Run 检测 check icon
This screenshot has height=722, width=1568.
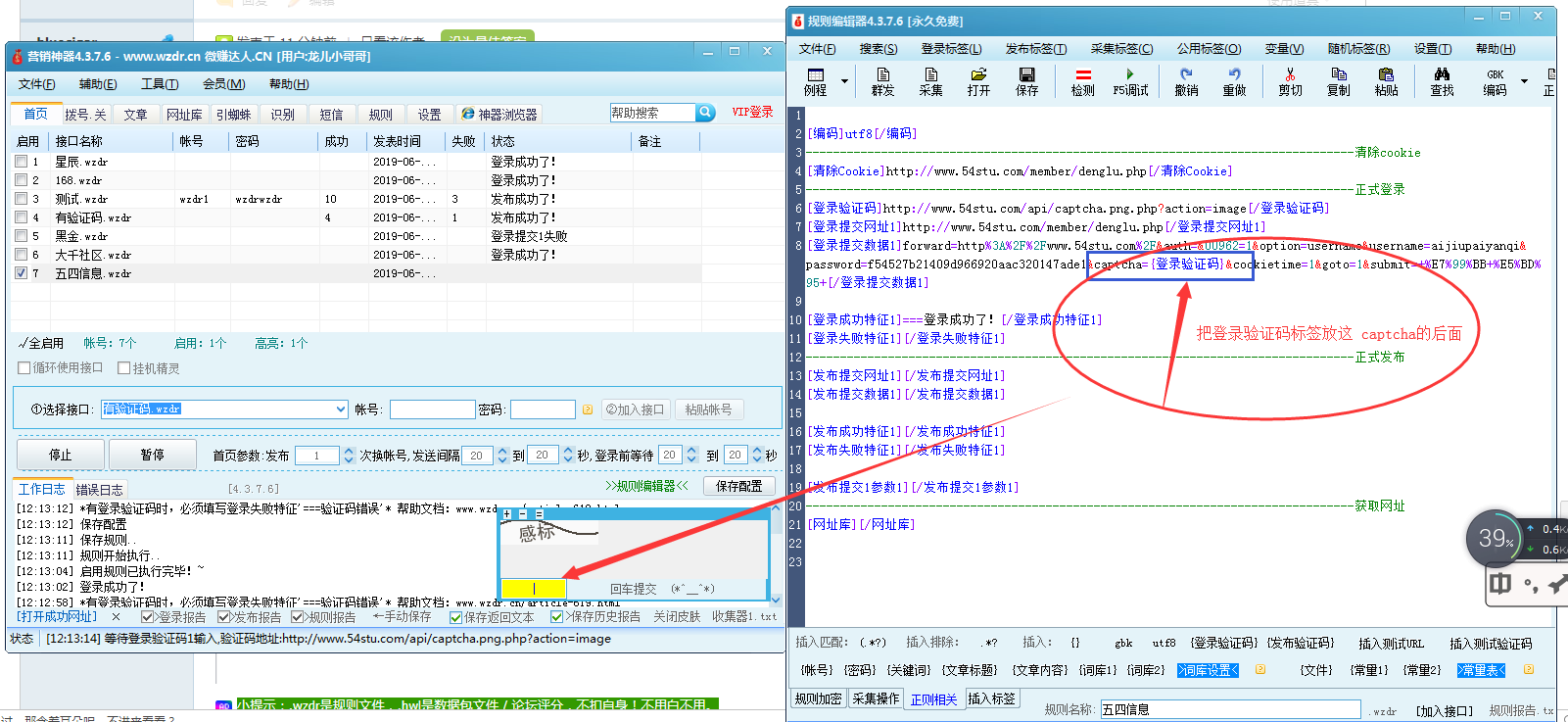click(1082, 81)
